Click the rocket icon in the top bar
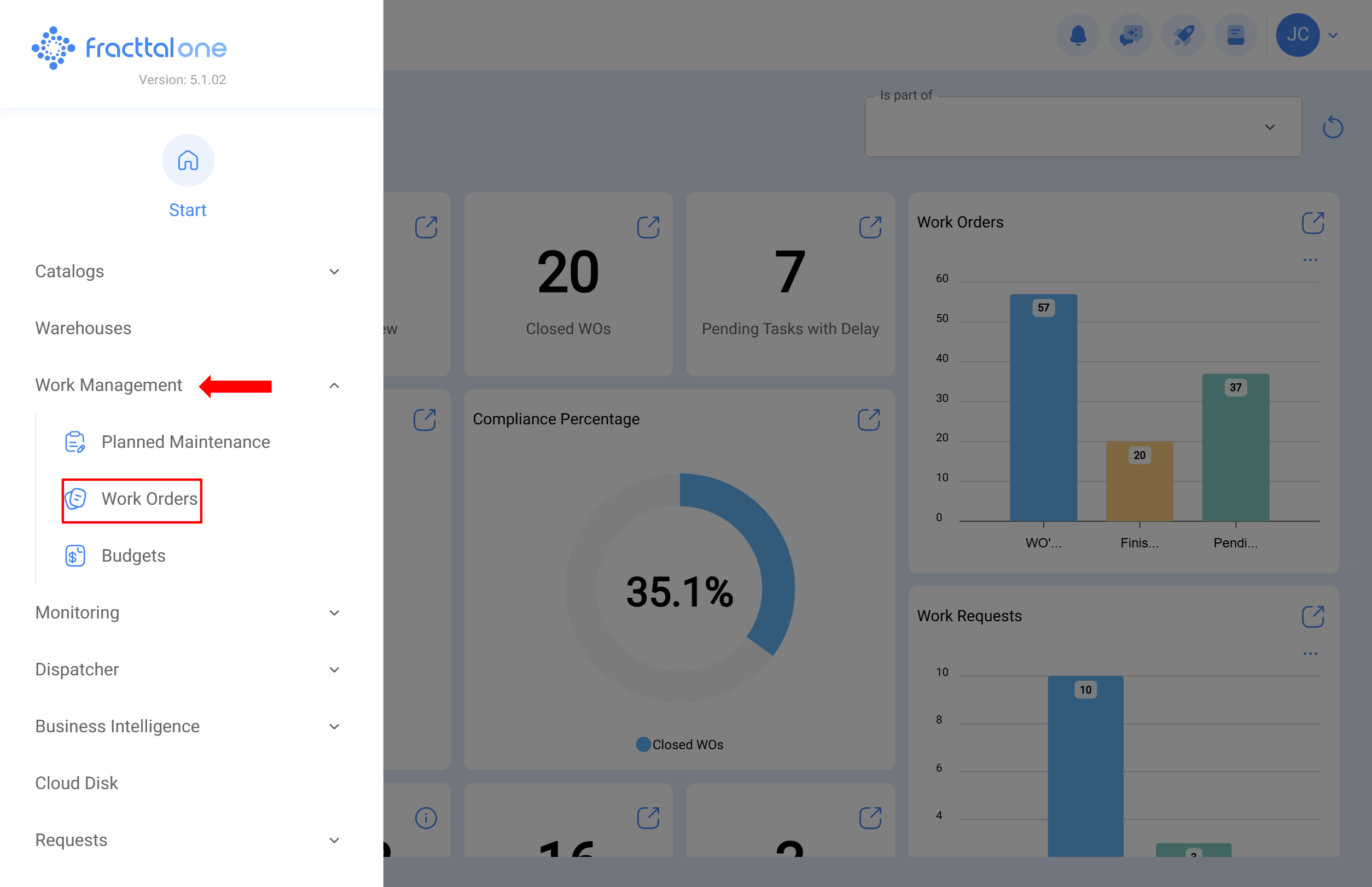The width and height of the screenshot is (1372, 887). [x=1183, y=35]
